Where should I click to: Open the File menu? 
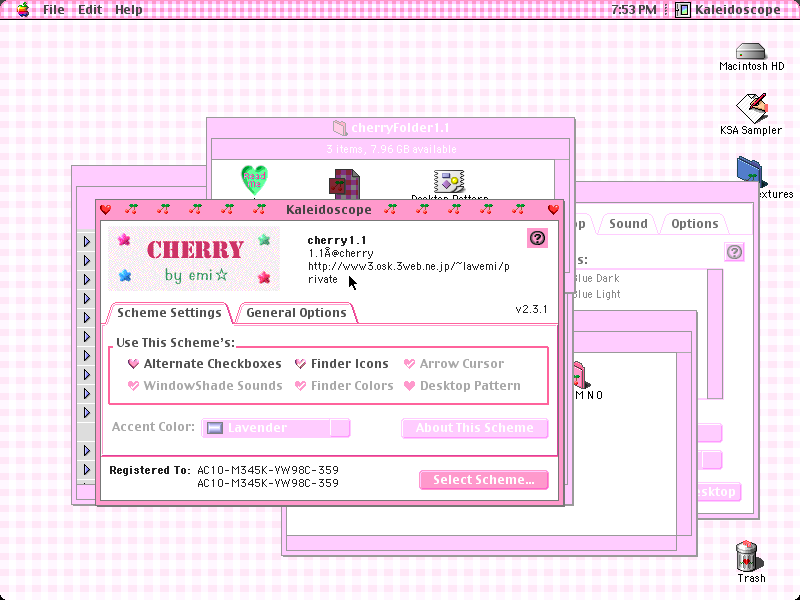pos(54,10)
